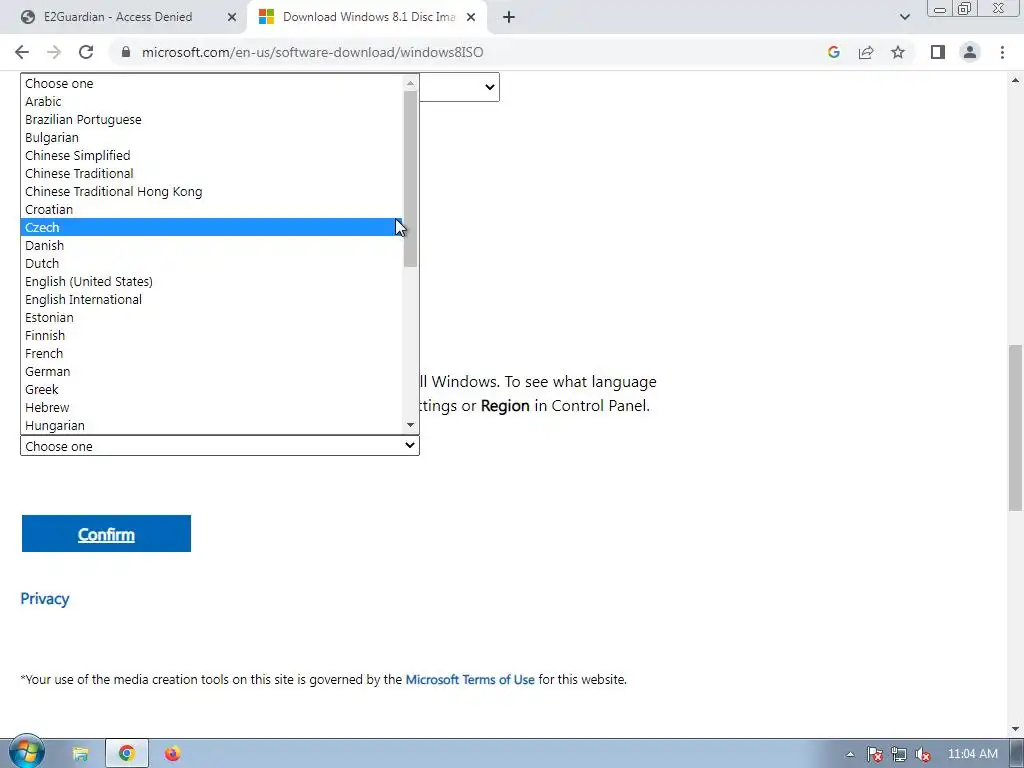Go forward with the browser arrow
The width and height of the screenshot is (1024, 768).
pos(54,52)
